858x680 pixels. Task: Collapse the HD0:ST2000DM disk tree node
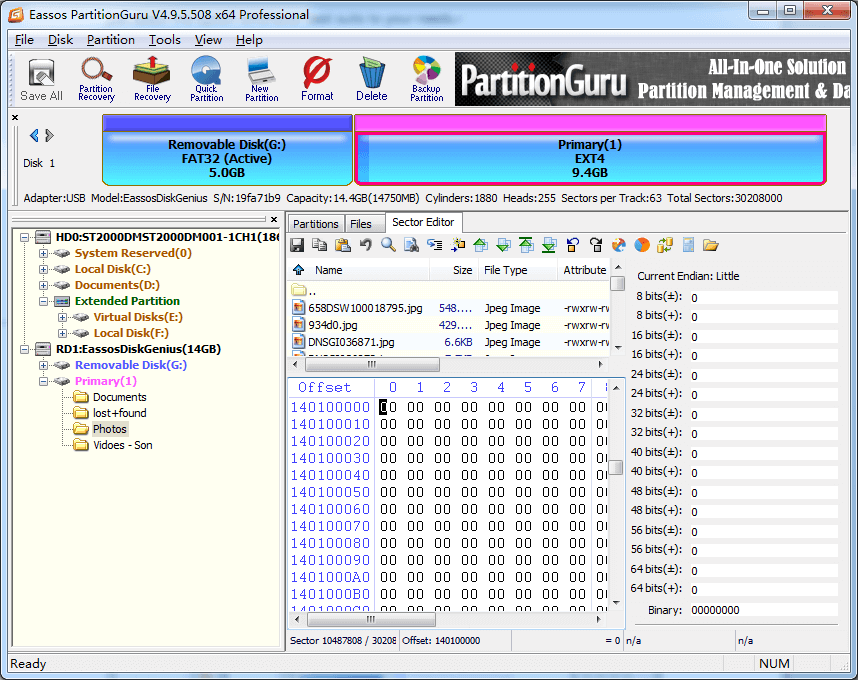point(25,237)
